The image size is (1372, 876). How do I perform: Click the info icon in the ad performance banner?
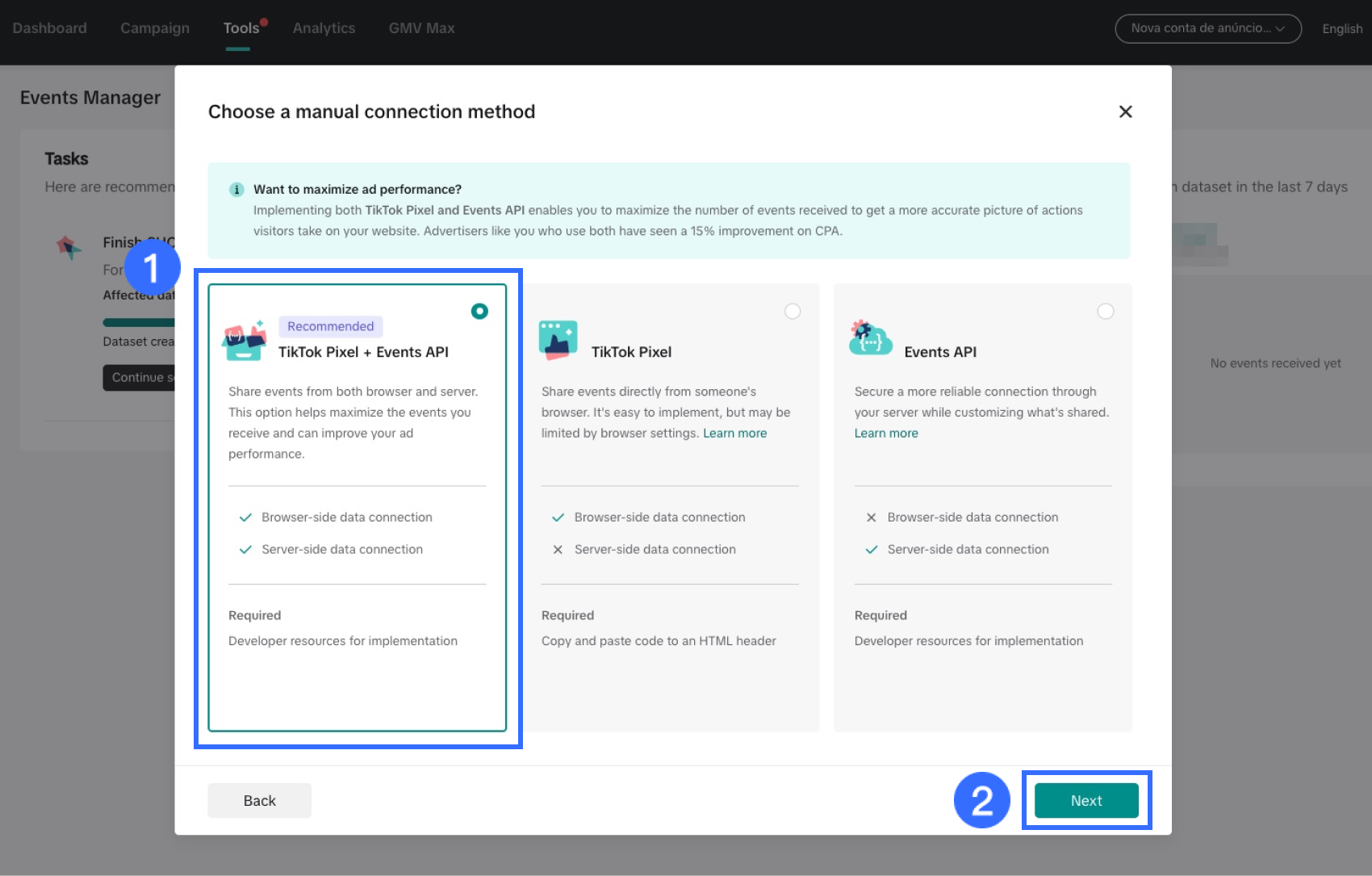pos(236,190)
